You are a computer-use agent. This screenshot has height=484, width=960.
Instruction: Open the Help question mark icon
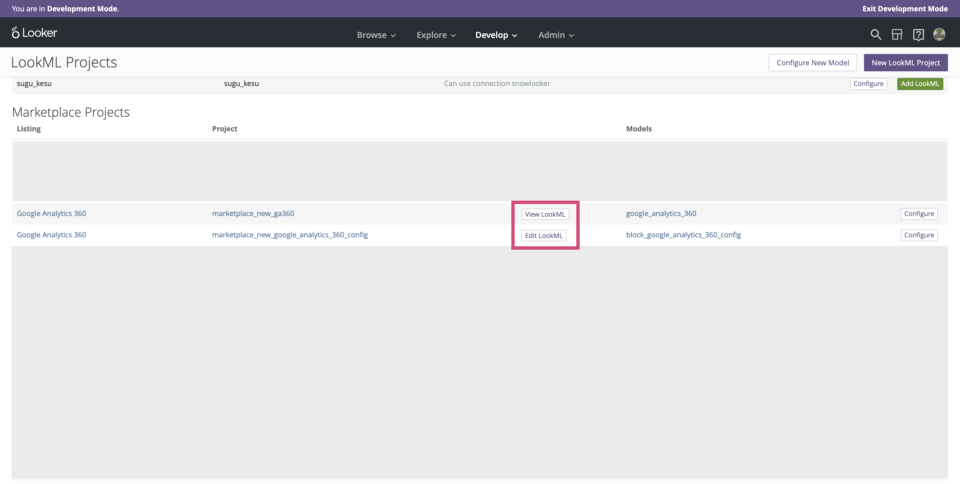pyautogui.click(x=918, y=35)
